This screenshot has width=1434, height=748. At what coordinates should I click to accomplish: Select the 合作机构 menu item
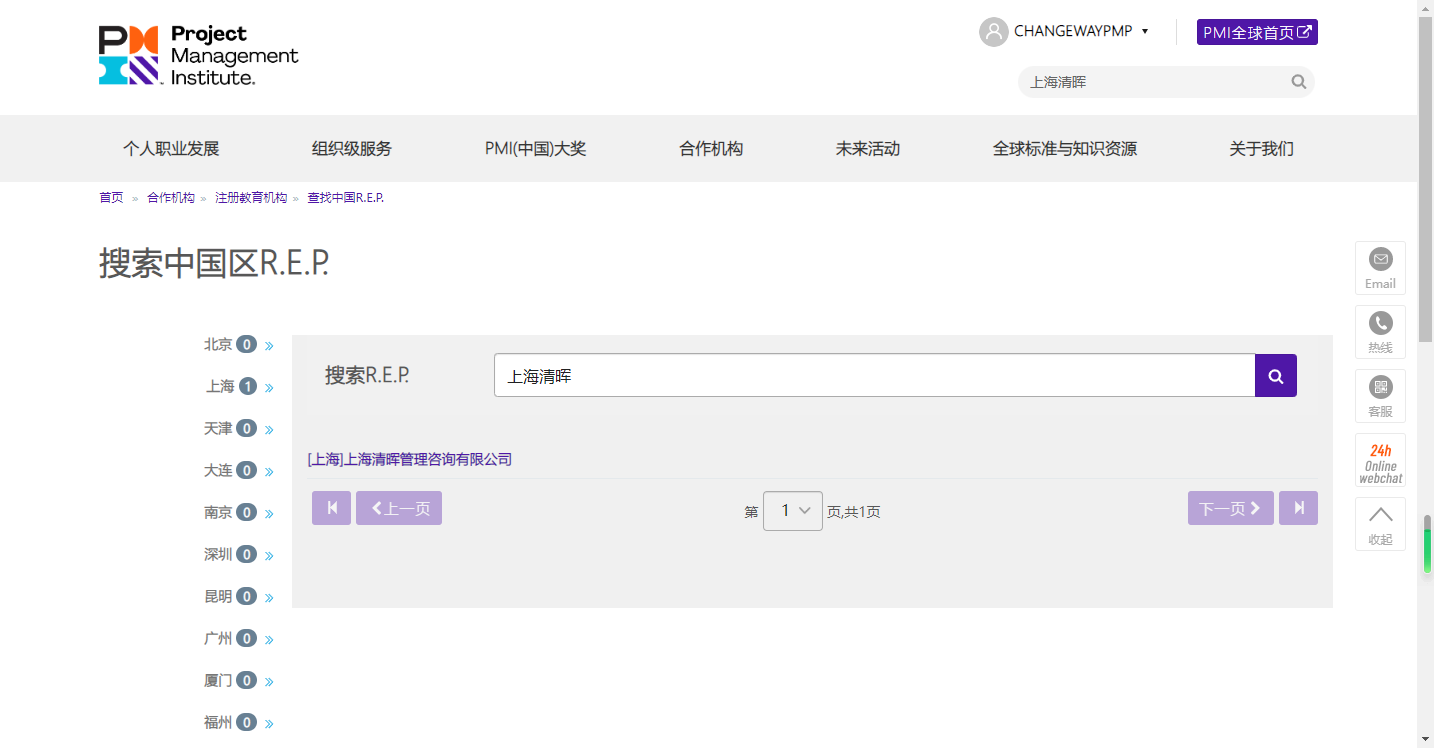pos(710,148)
